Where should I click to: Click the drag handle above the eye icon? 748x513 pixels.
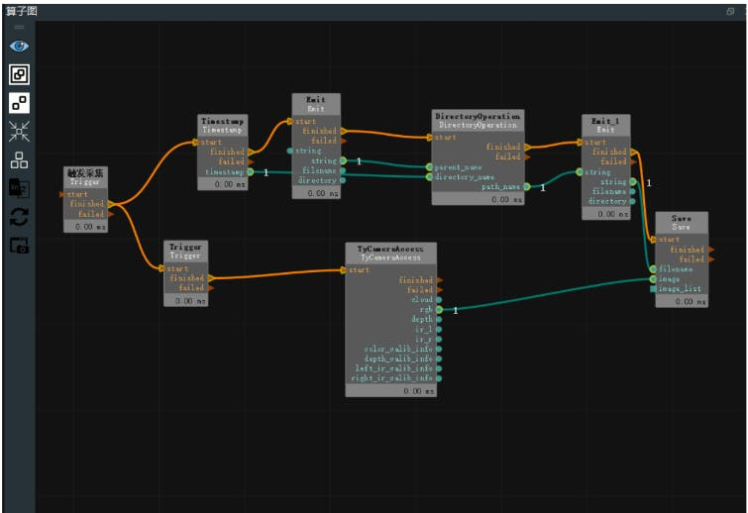(x=19, y=27)
